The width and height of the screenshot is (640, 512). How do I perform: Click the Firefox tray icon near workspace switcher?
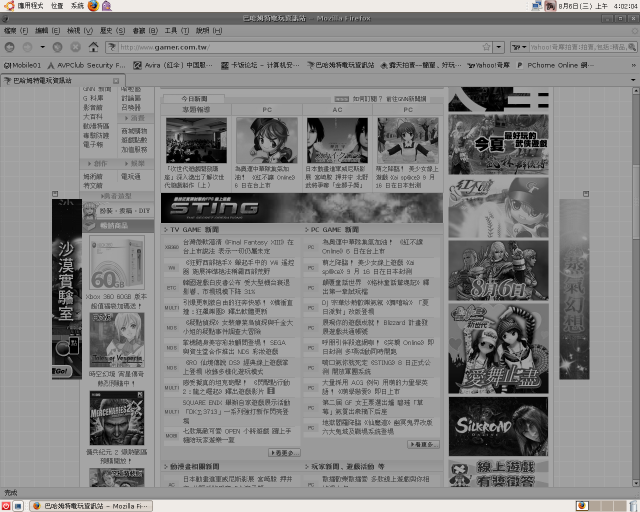click(x=581, y=506)
